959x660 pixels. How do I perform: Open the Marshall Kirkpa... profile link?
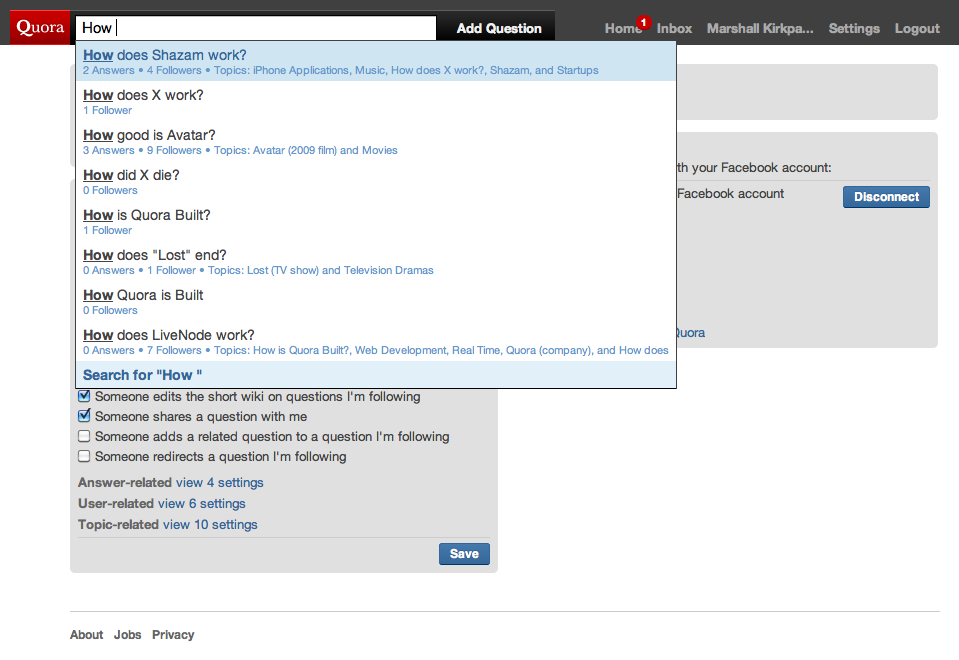[760, 29]
